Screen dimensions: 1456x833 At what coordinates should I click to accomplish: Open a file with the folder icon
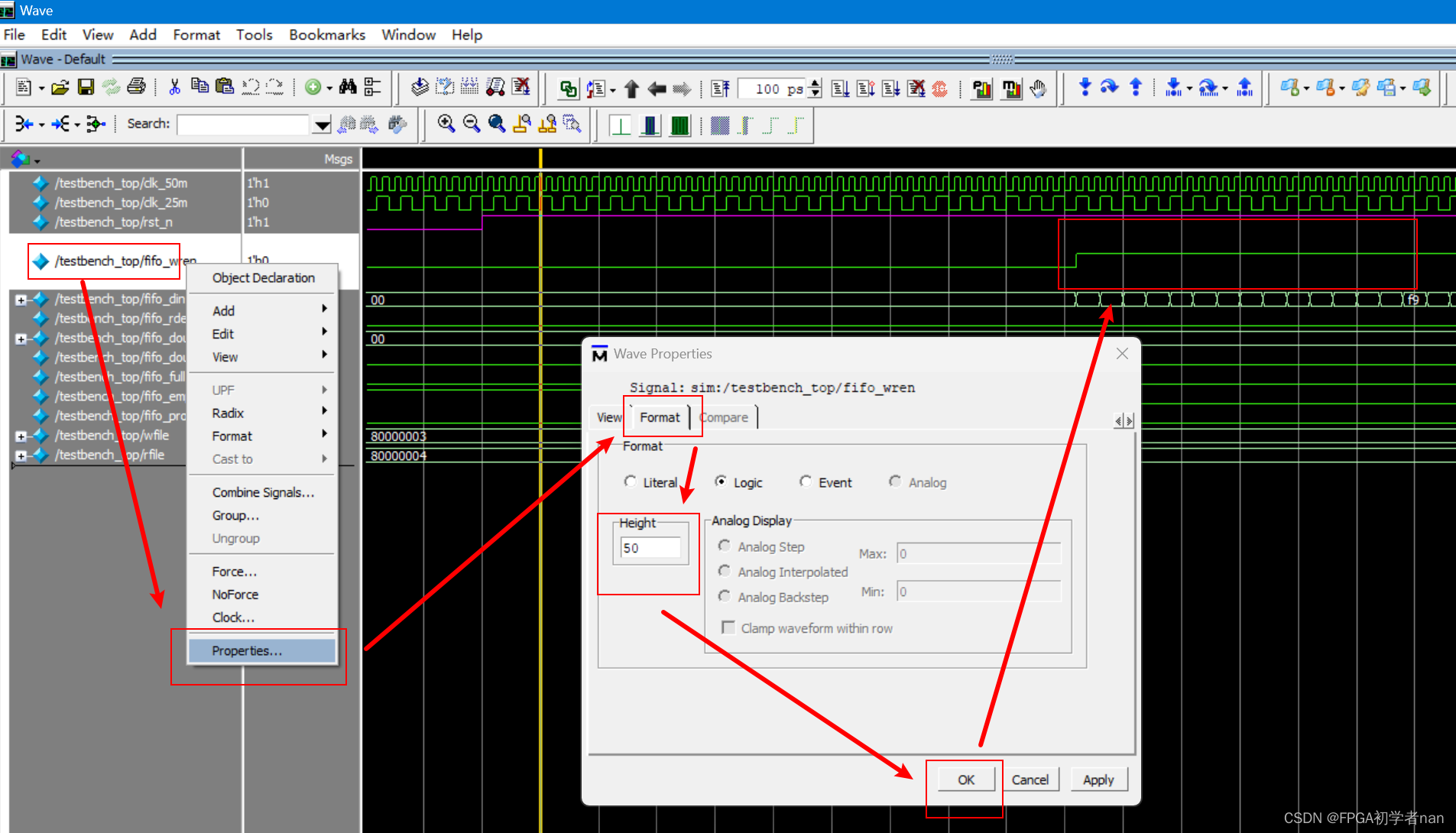(x=60, y=88)
